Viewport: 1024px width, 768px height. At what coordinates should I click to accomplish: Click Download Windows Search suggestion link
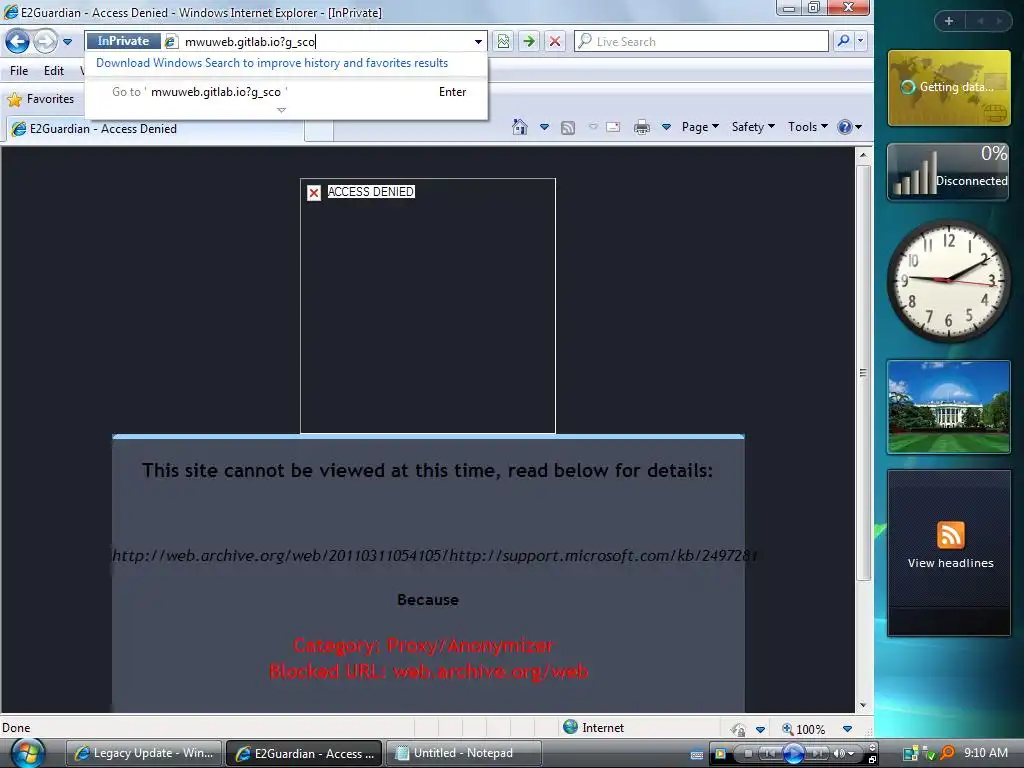(272, 63)
